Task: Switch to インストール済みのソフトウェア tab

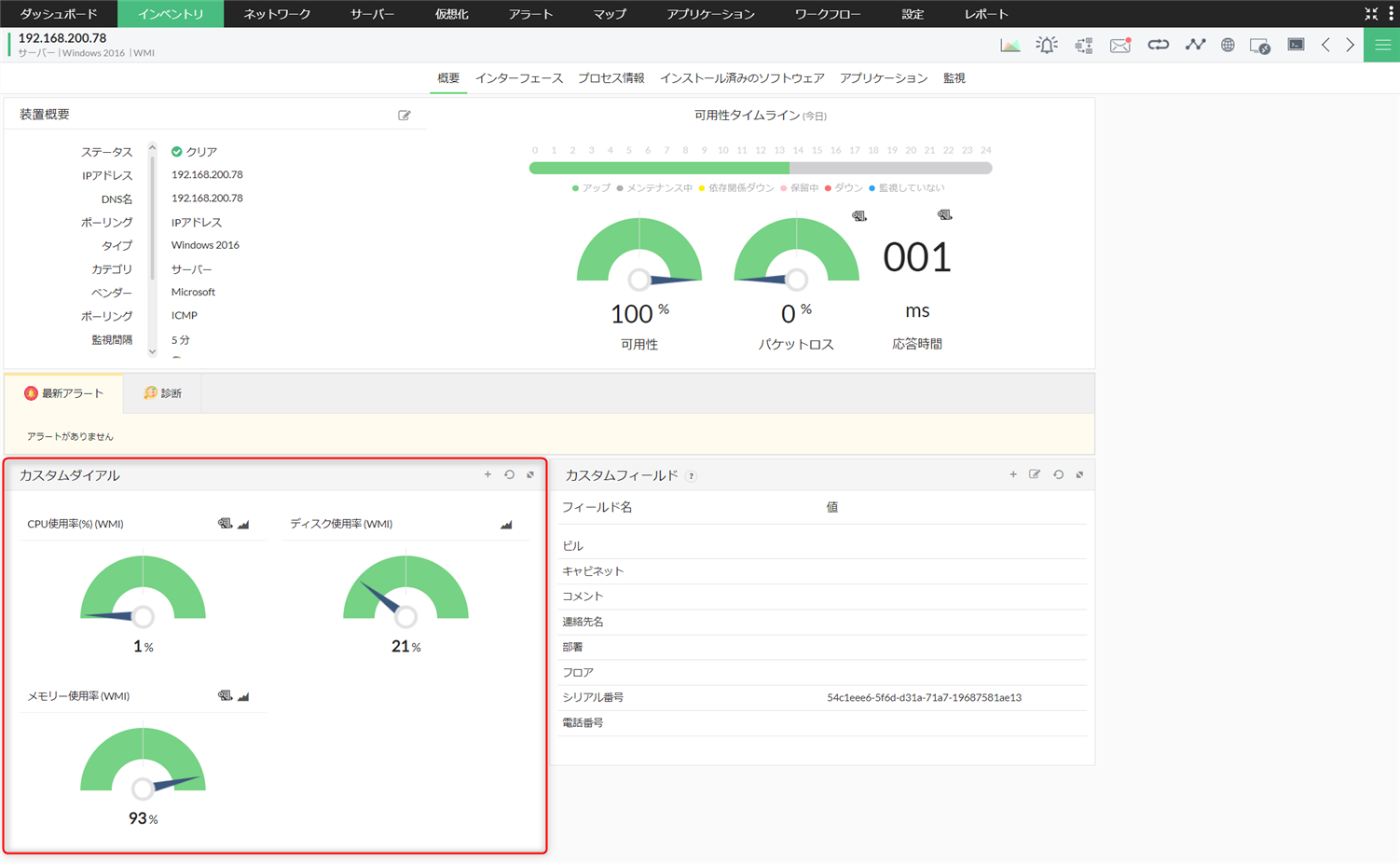Action: click(x=742, y=78)
